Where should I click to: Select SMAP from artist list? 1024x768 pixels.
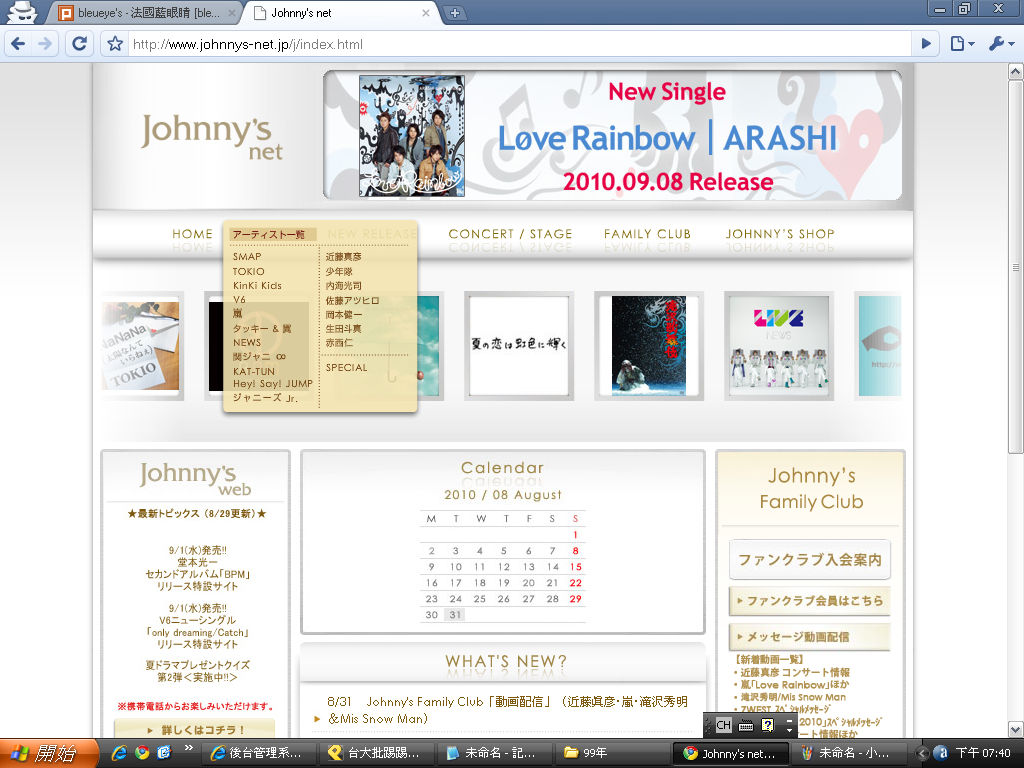(247, 257)
